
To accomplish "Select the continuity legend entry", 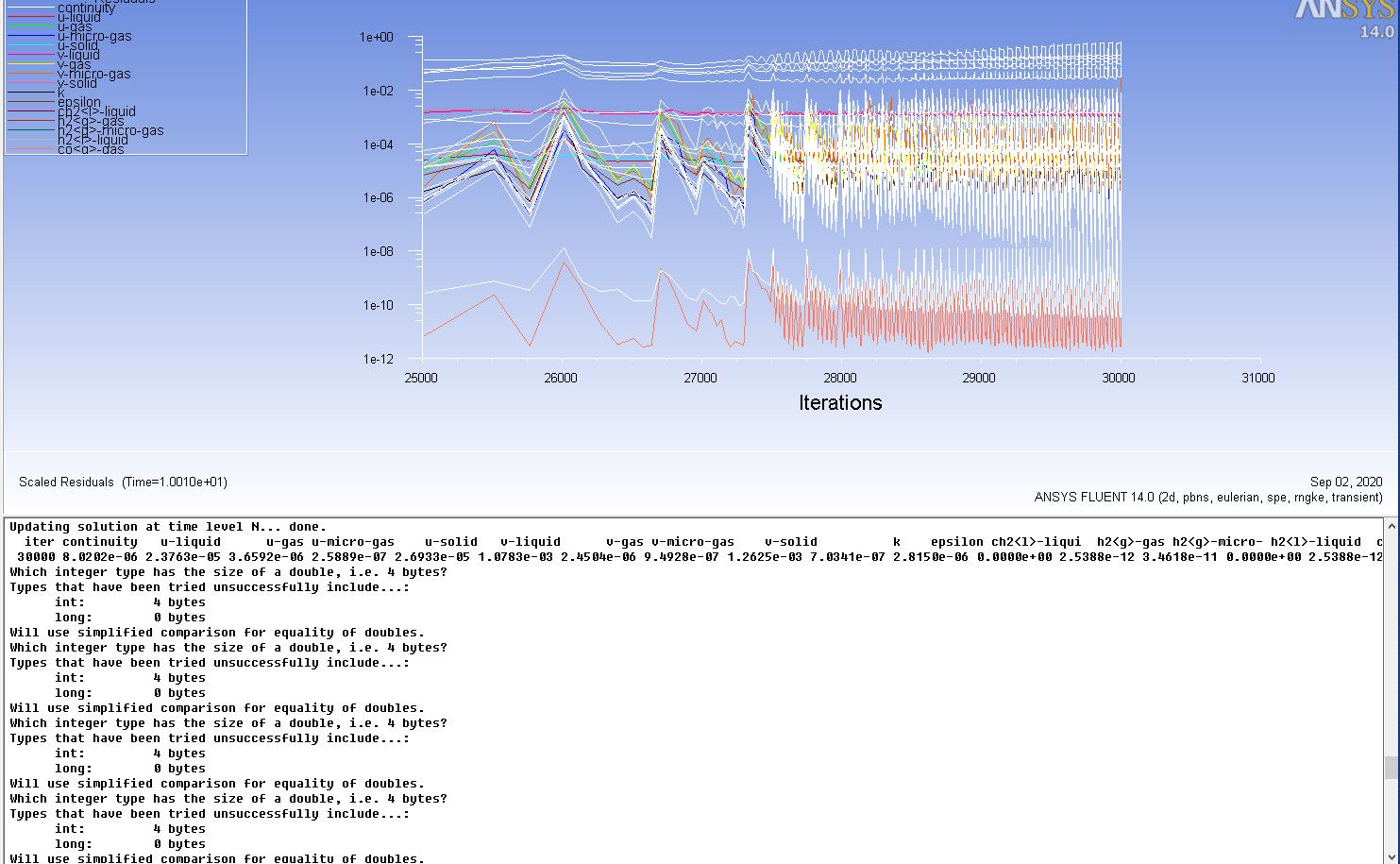I will pos(86,8).
